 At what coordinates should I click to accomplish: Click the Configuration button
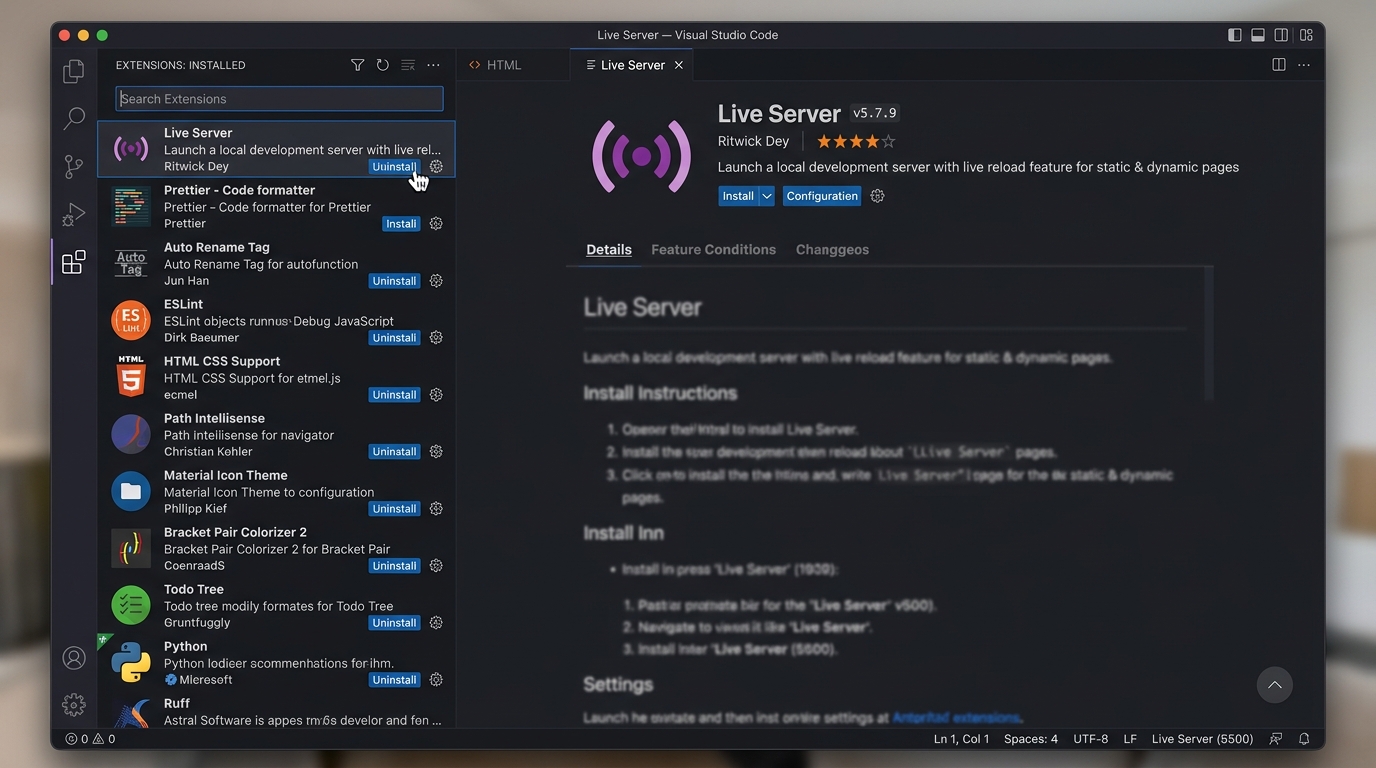(x=822, y=196)
